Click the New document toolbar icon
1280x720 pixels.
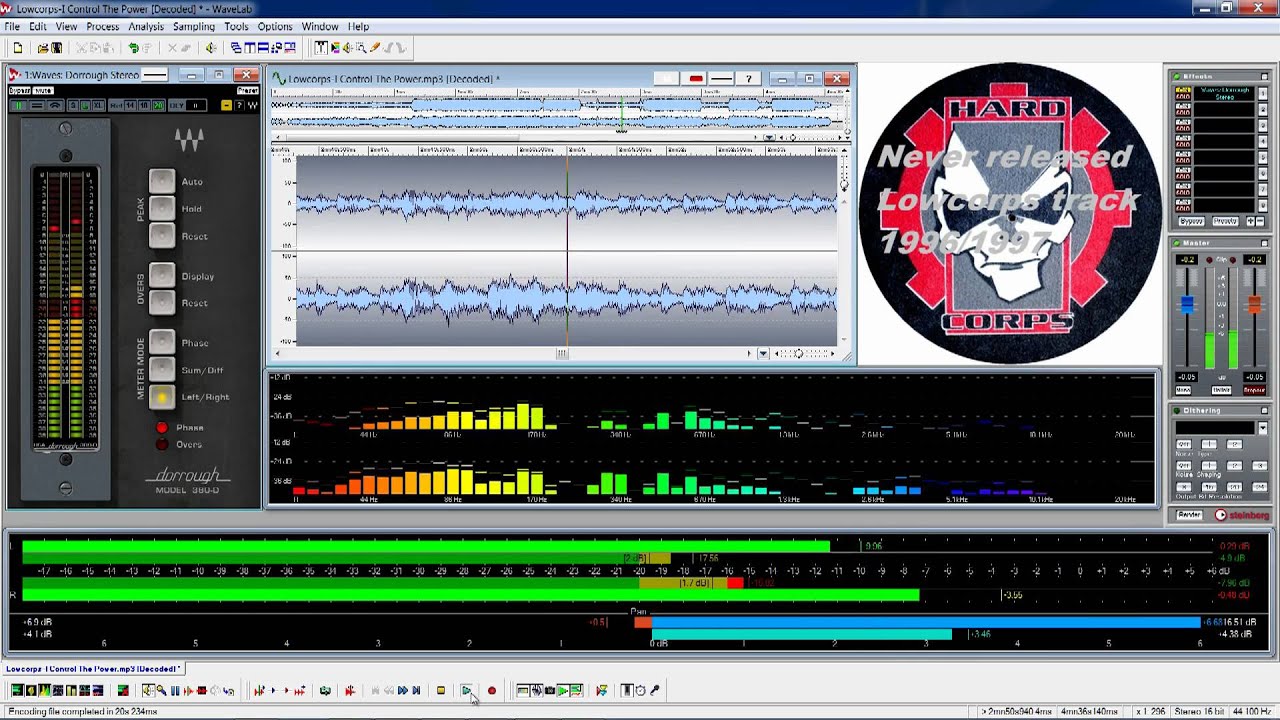[18, 47]
